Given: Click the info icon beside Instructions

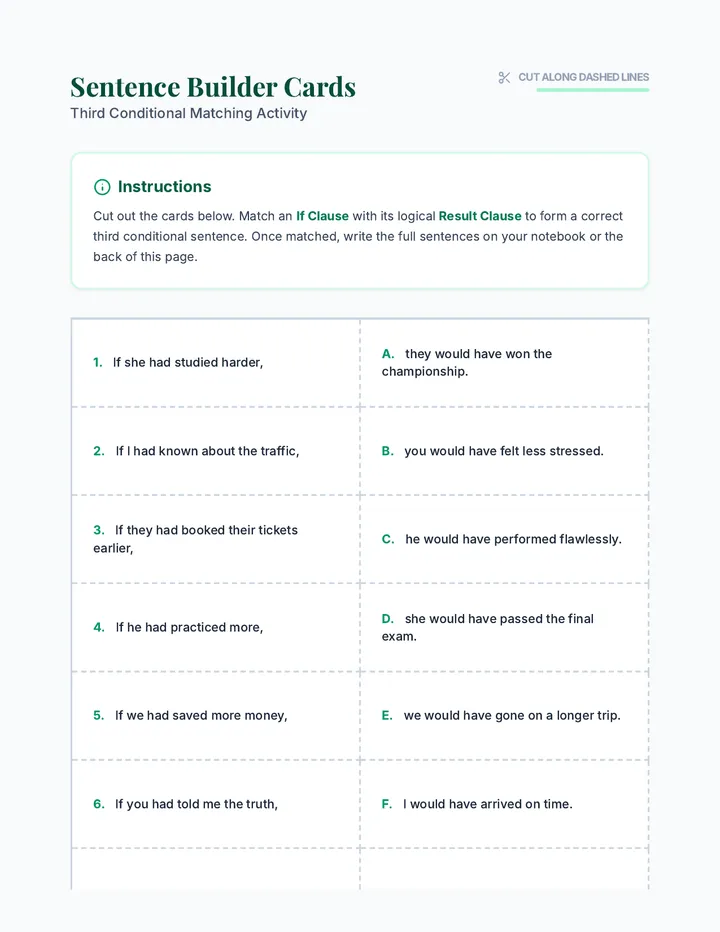Looking at the screenshot, I should coord(102,187).
